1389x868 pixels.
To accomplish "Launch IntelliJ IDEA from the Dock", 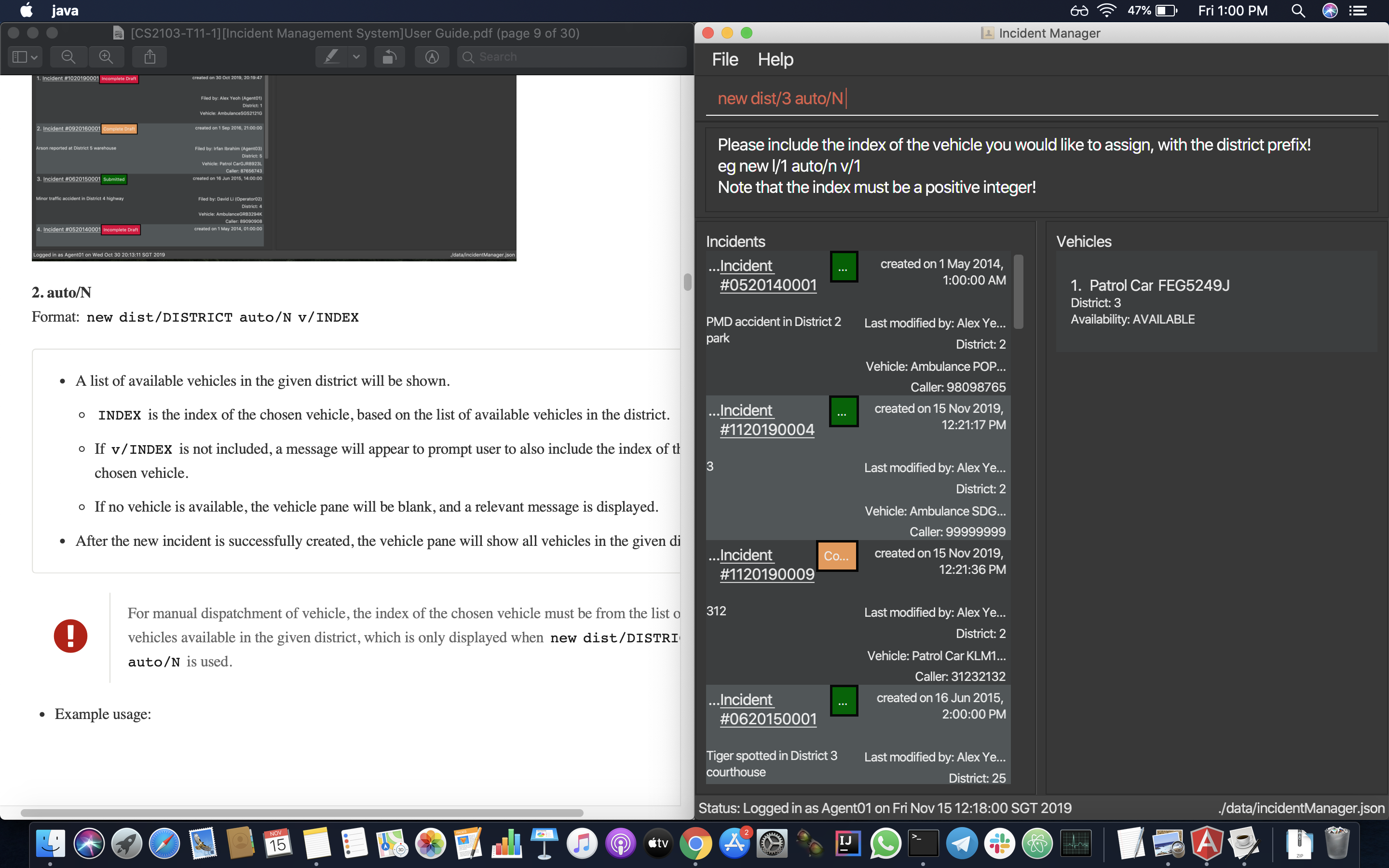I will (x=848, y=843).
